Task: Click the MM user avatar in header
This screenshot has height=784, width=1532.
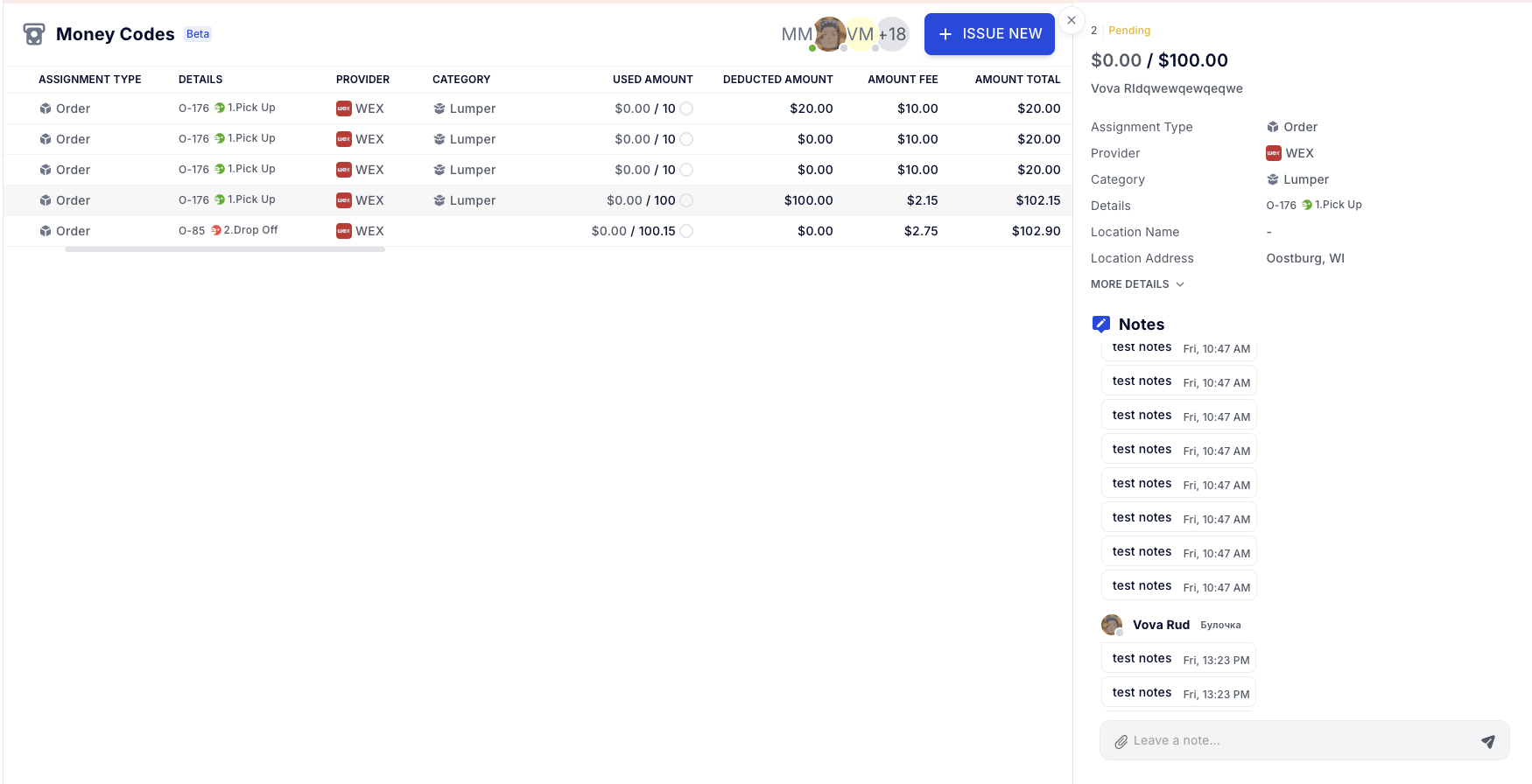Action: click(797, 34)
